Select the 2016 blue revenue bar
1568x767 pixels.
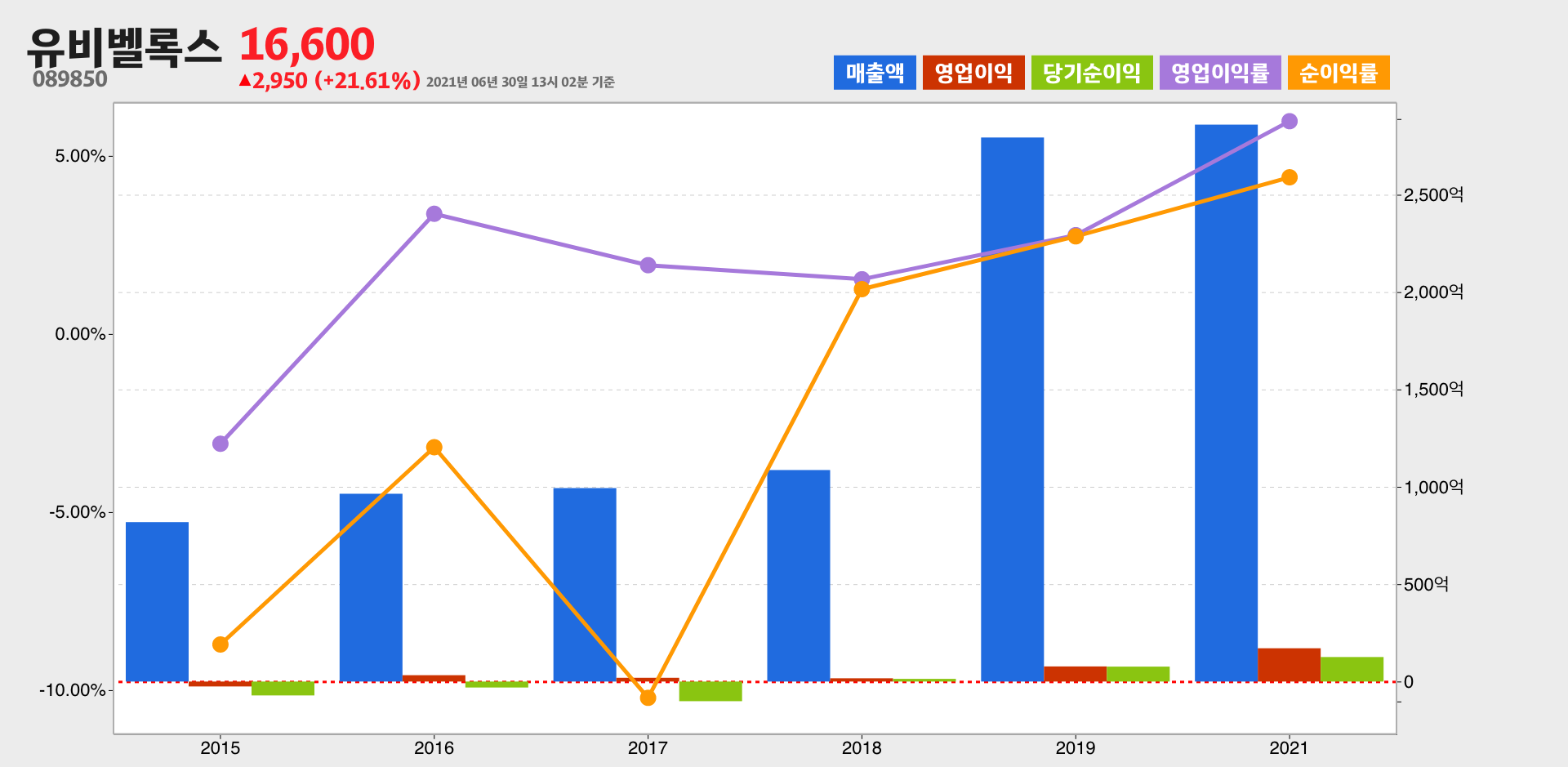click(x=371, y=587)
